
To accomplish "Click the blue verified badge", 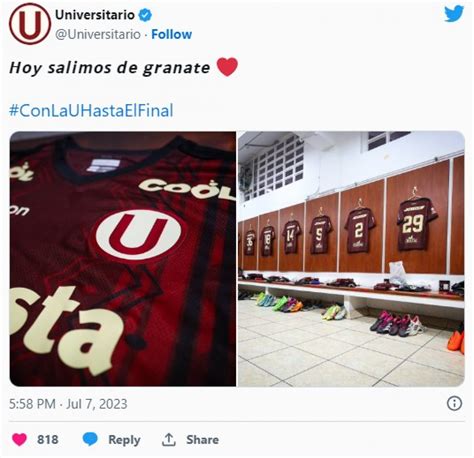I will tap(145, 15).
